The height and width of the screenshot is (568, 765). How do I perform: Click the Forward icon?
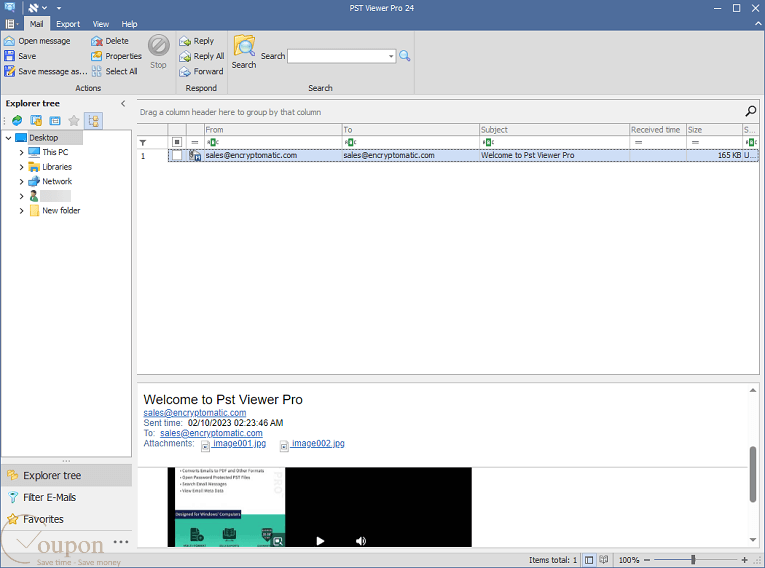click(184, 71)
